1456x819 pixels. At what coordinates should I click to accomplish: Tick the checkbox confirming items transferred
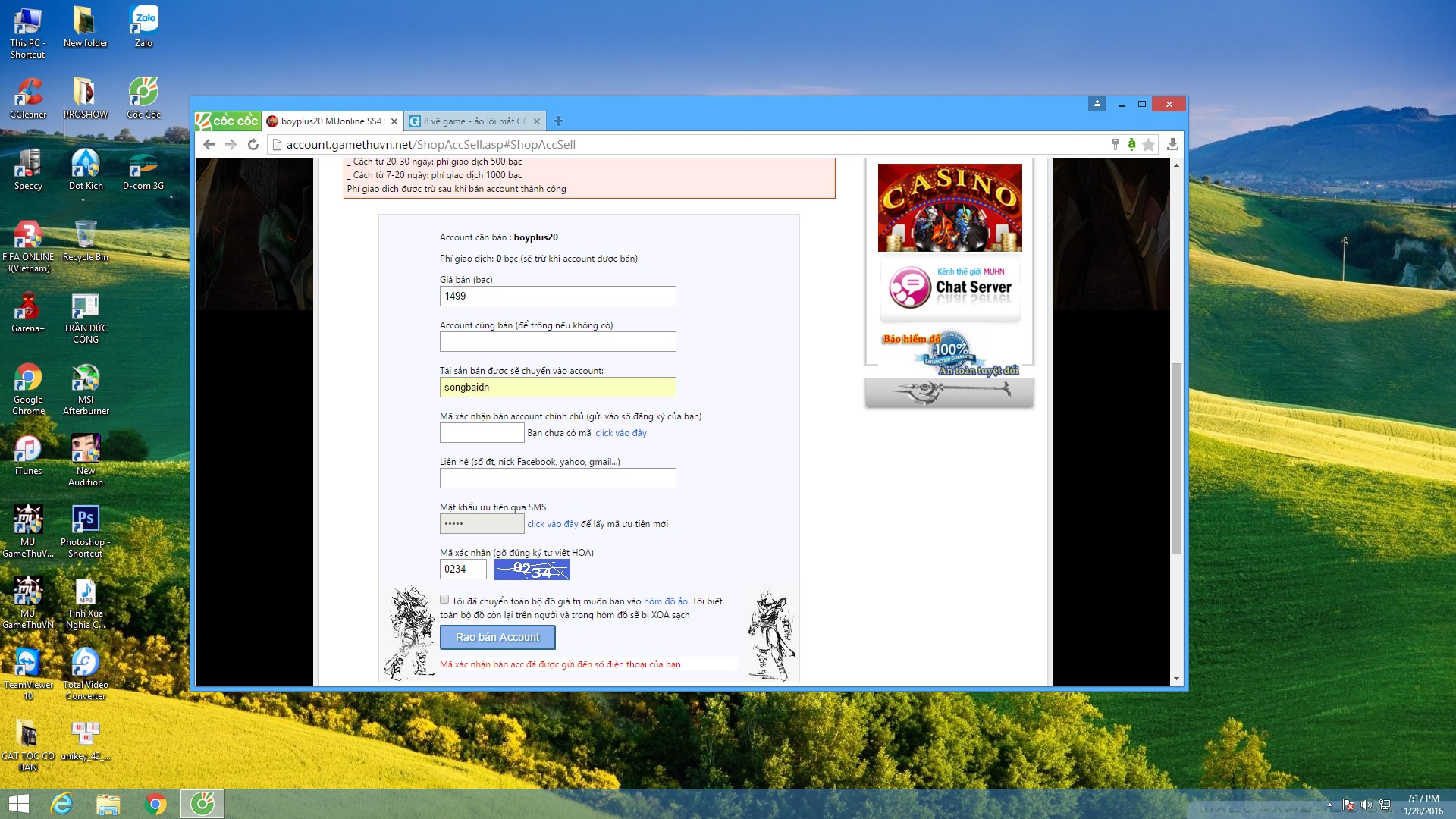point(444,600)
